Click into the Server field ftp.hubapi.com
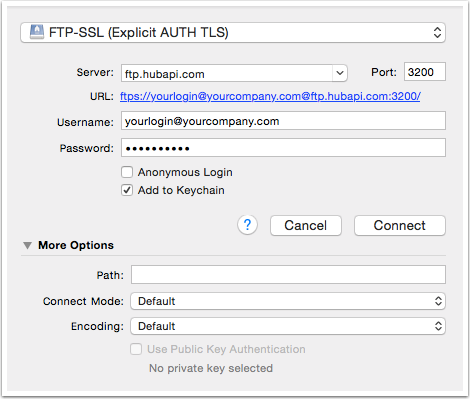470x399 pixels. click(227, 73)
